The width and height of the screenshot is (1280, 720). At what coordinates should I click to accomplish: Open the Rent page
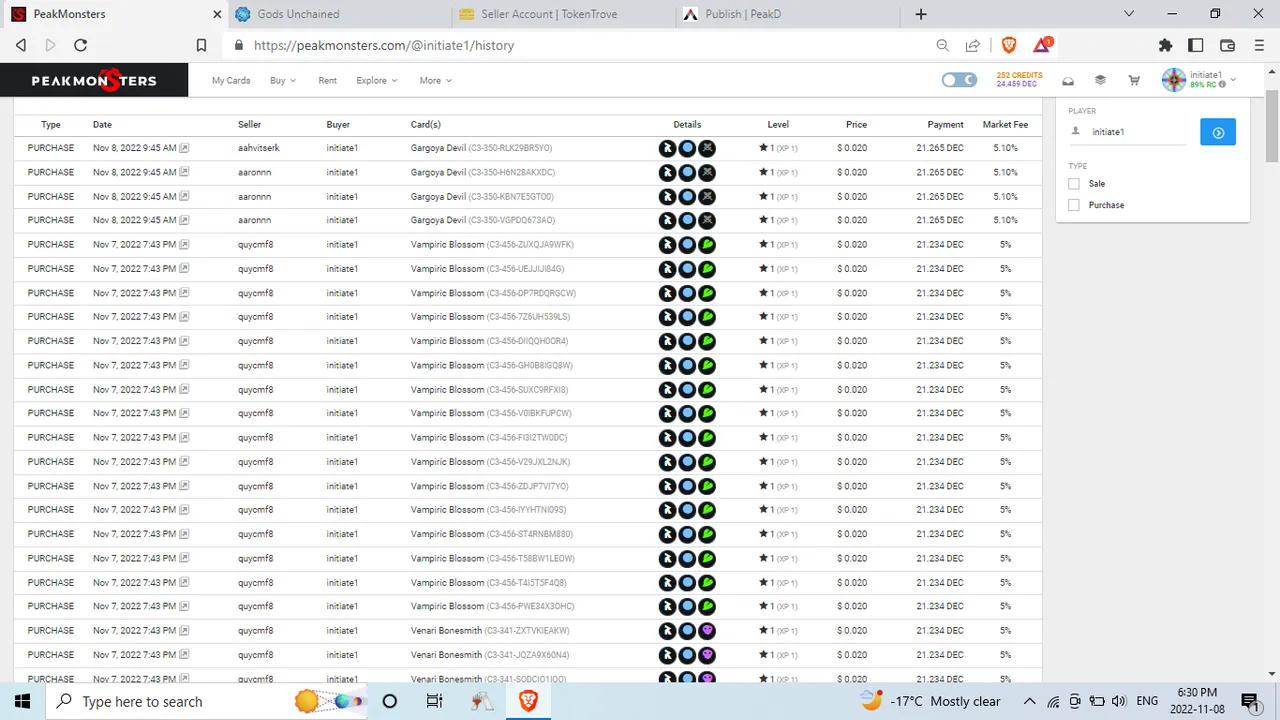pos(327,81)
